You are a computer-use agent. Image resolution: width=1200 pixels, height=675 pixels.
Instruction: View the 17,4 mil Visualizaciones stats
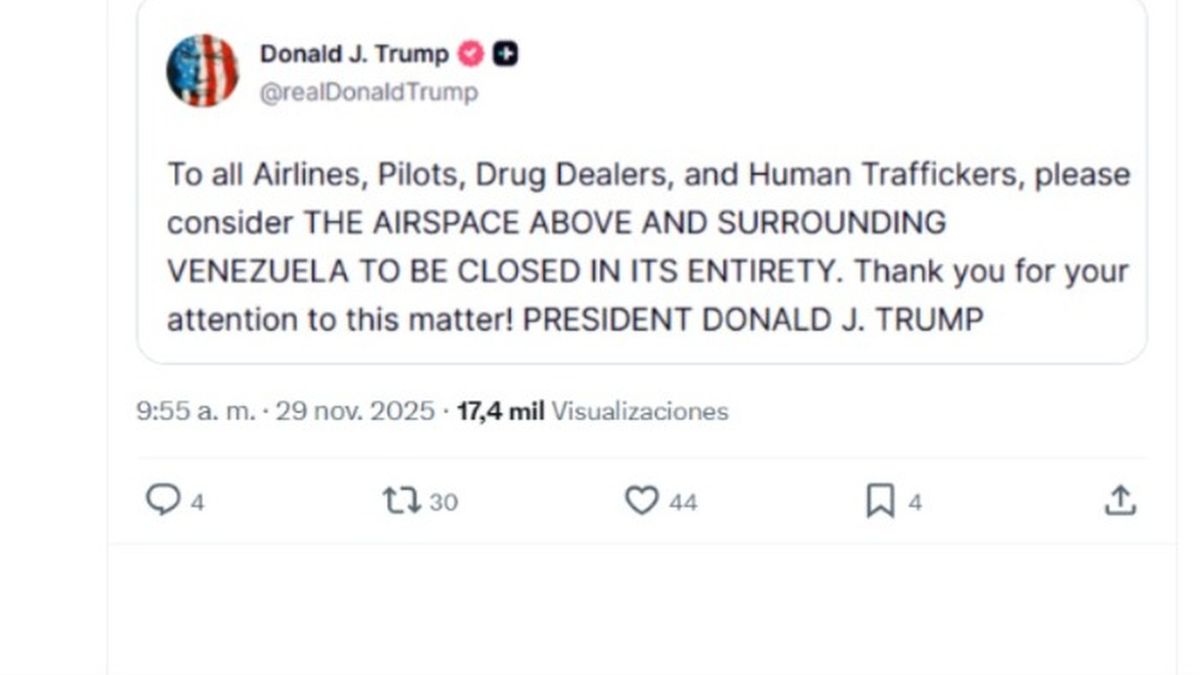tap(592, 411)
